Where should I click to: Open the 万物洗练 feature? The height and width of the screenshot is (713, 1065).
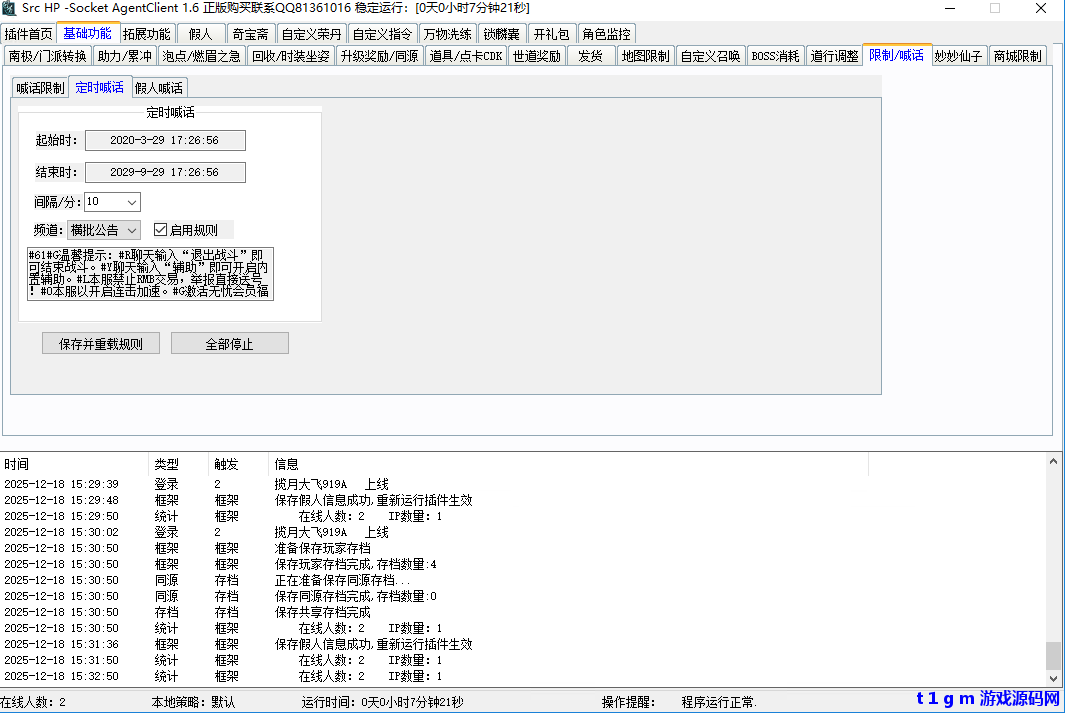coord(447,32)
